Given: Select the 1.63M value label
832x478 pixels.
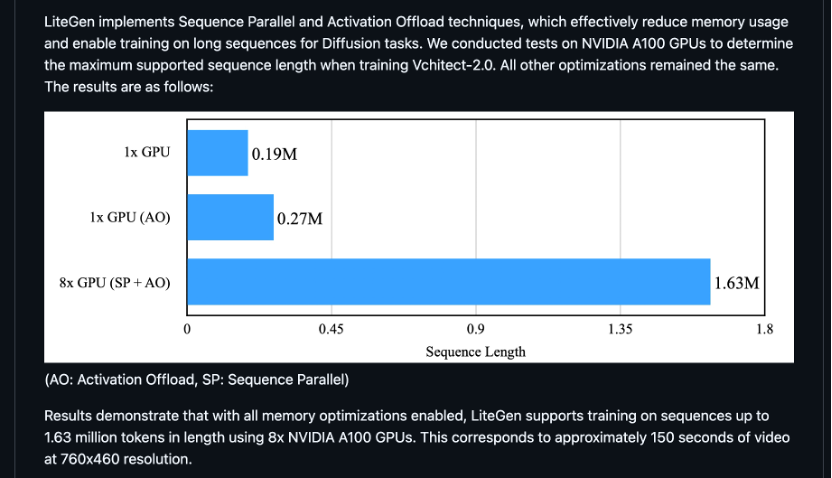Looking at the screenshot, I should (x=736, y=283).
